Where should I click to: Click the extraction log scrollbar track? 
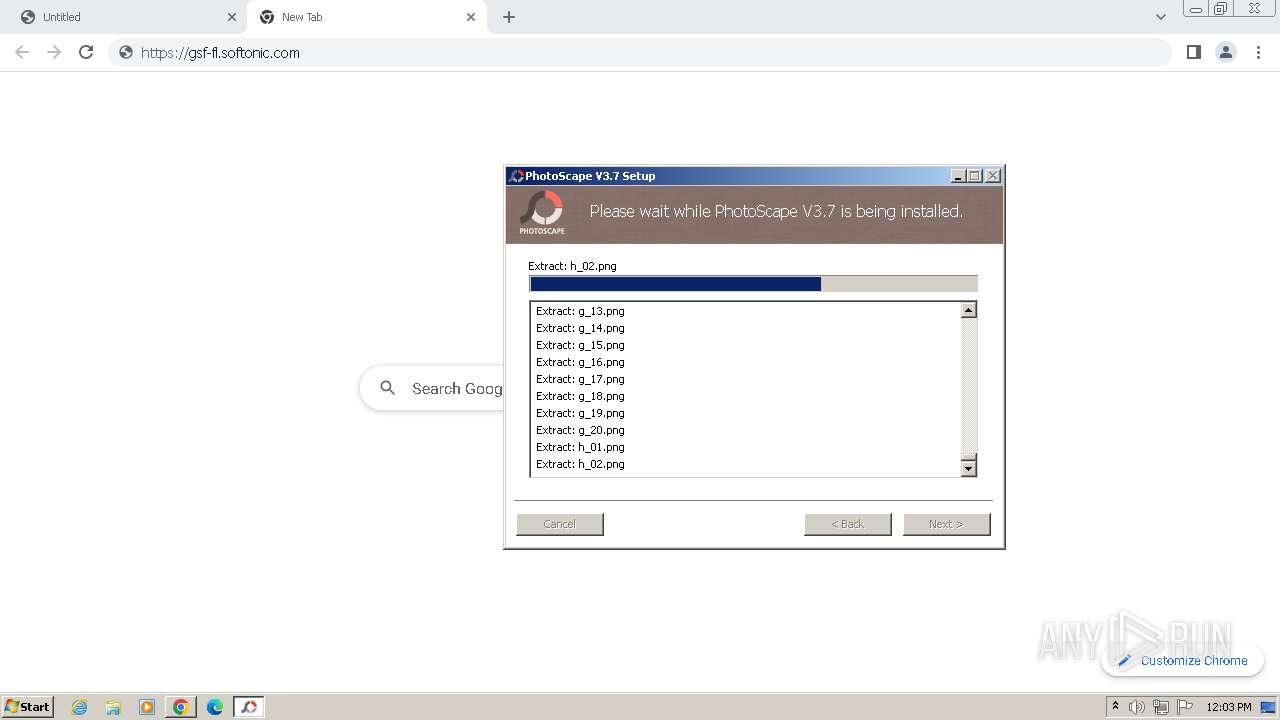(x=968, y=388)
